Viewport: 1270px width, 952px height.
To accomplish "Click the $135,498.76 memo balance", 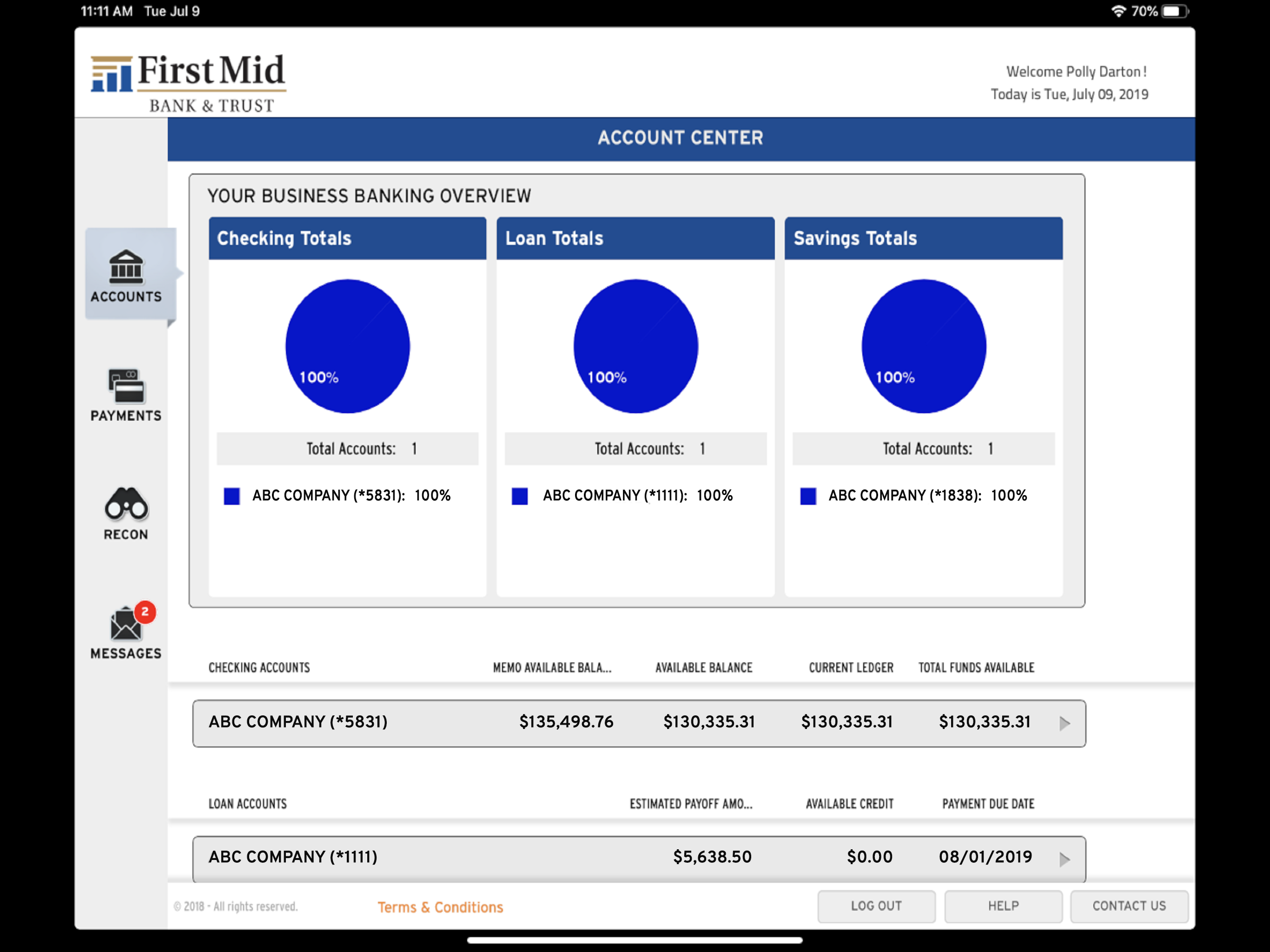I will [566, 722].
